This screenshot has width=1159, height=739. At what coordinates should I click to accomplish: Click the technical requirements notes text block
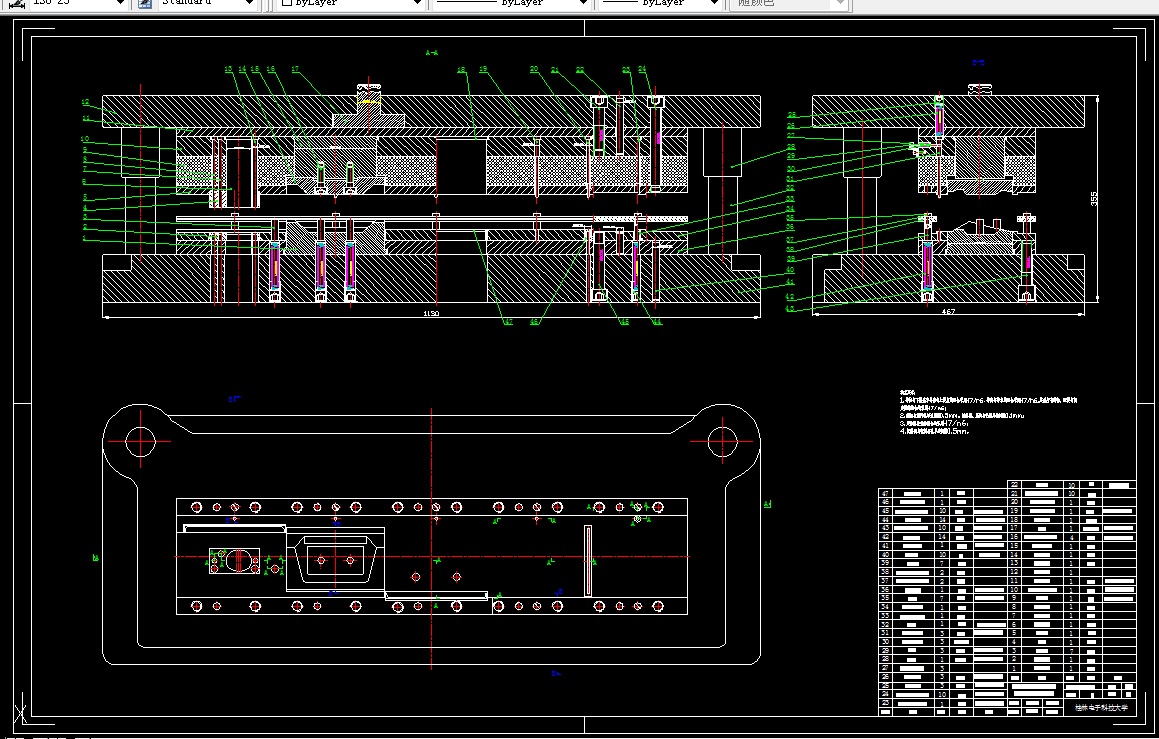click(x=988, y=412)
